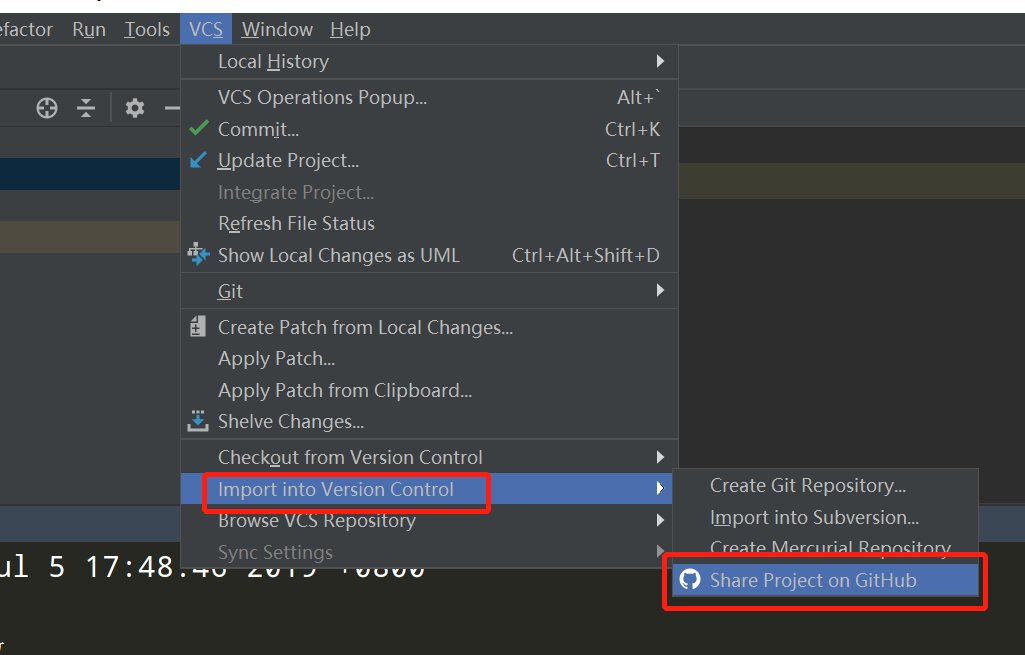Select Commit... menu item
This screenshot has width=1025, height=655.
[429, 129]
